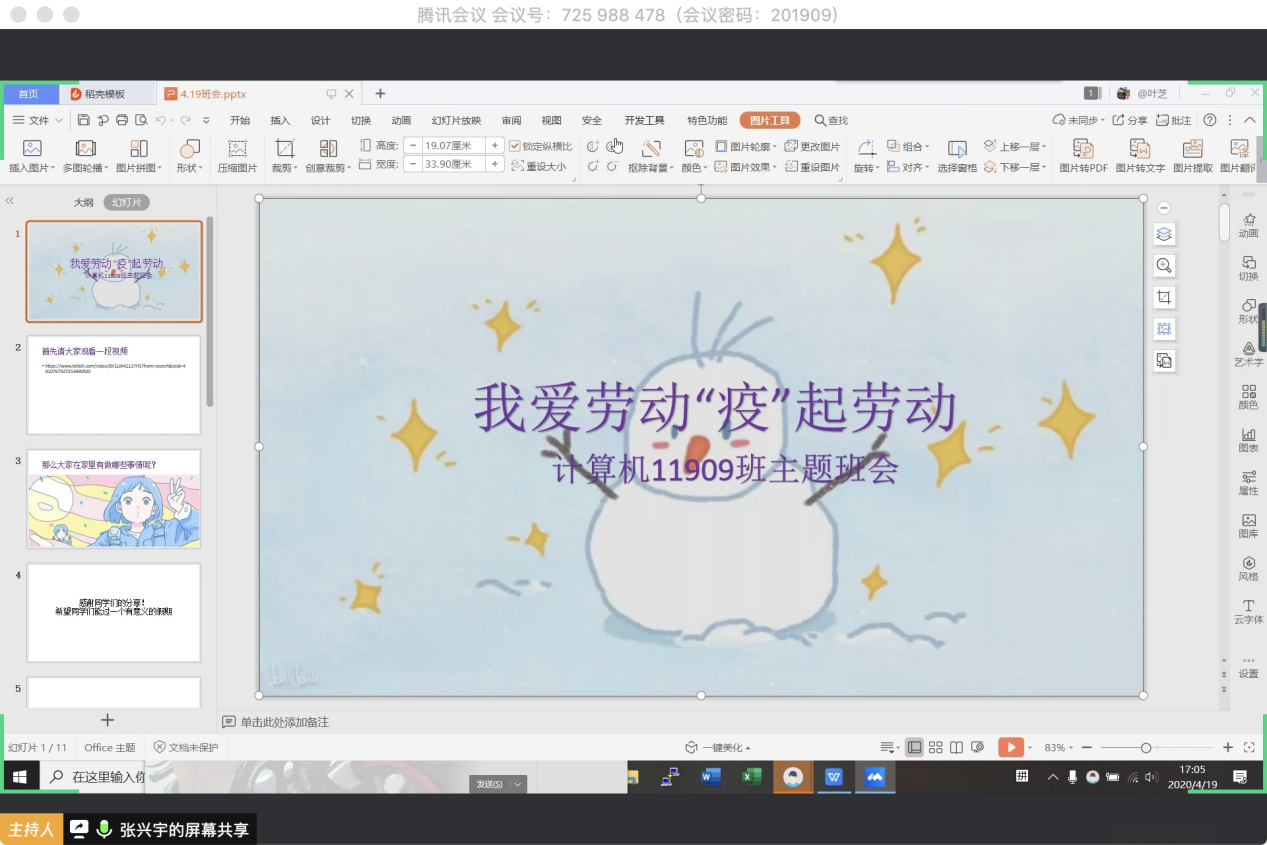This screenshot has height=845, width=1267.
Task: Open the Gallery (图库) side panel
Action: (x=1248, y=526)
